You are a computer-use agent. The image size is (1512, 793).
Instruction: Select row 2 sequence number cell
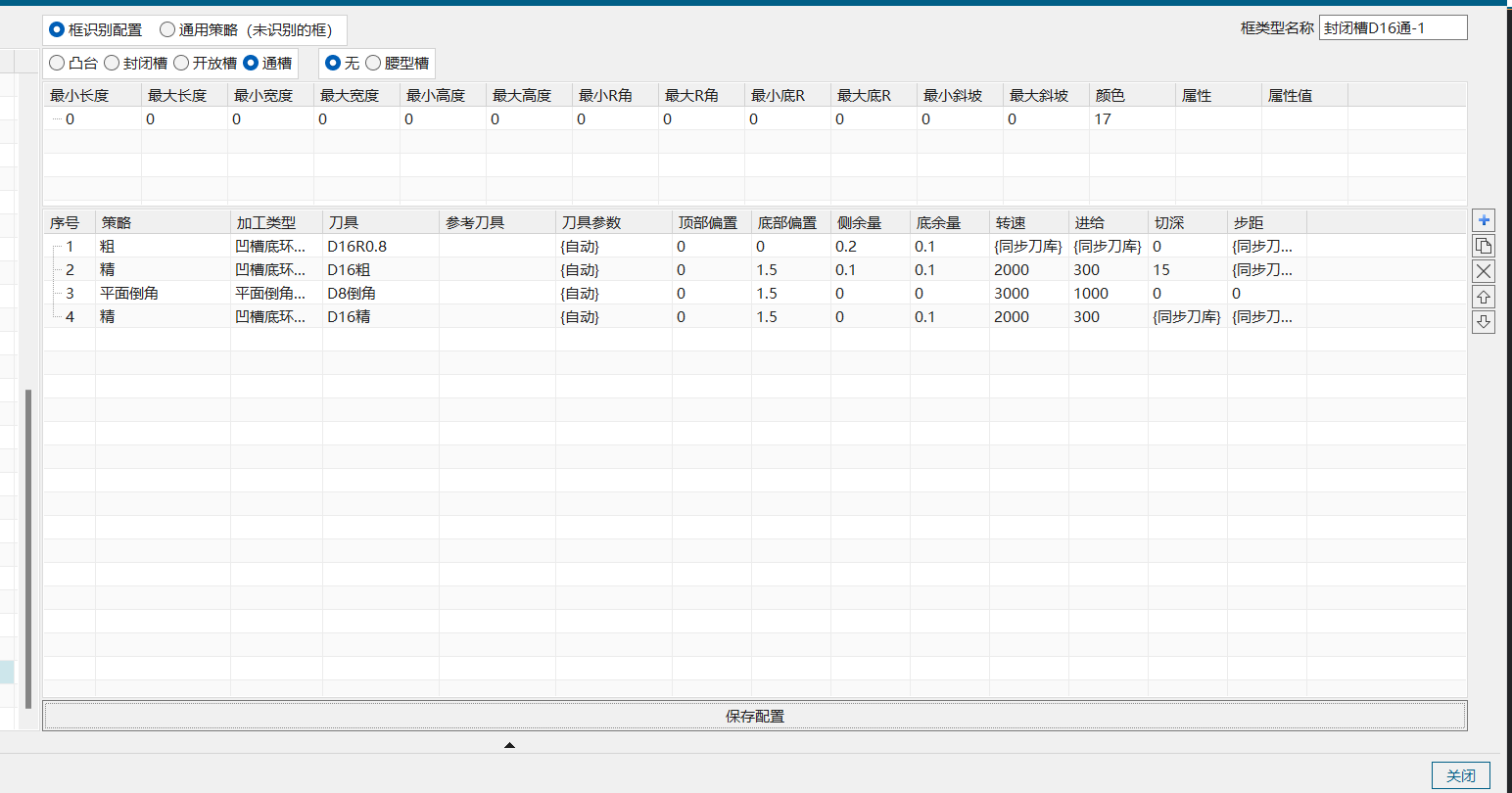(x=70, y=269)
